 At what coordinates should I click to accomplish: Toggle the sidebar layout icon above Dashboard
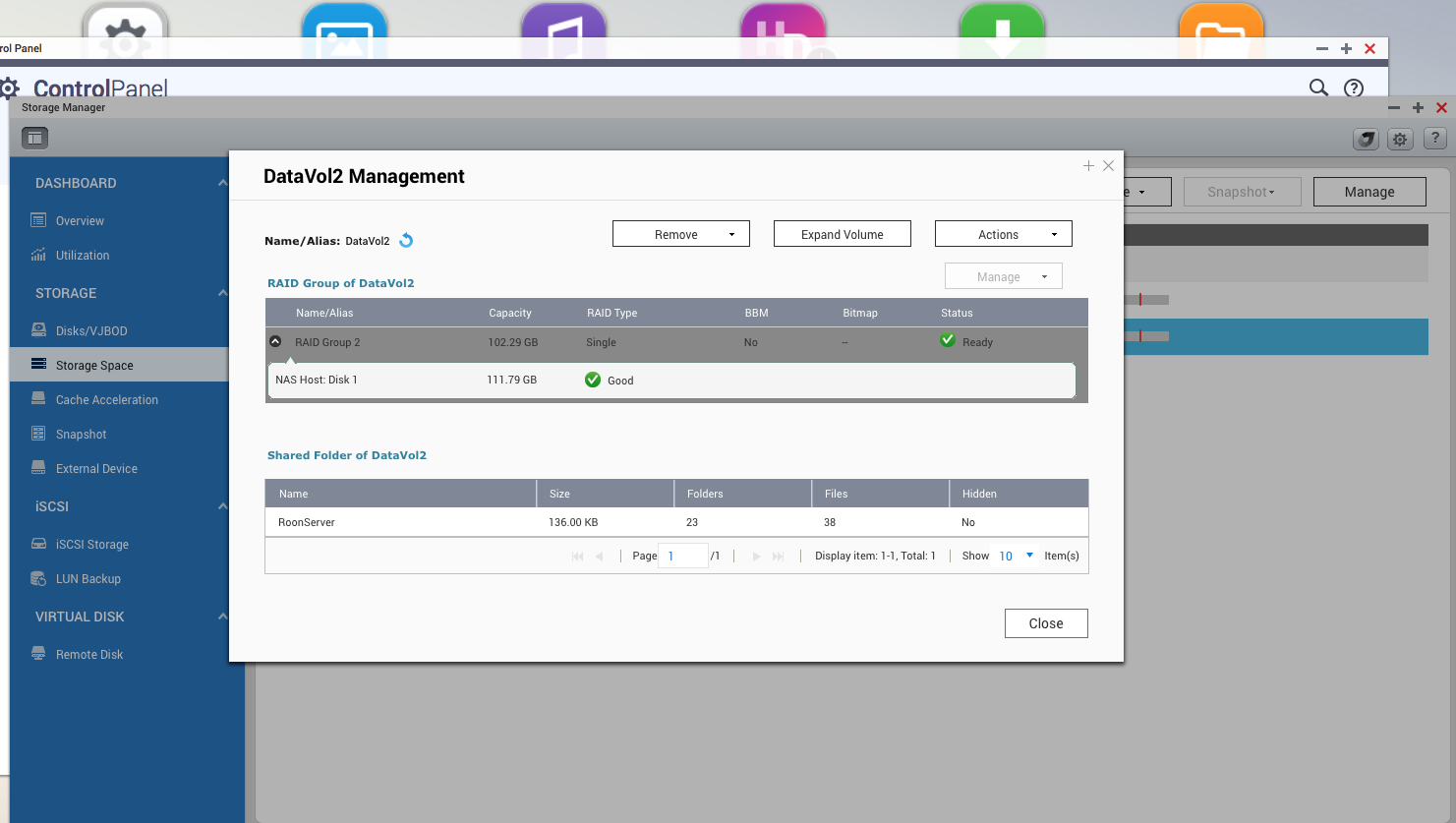point(34,138)
